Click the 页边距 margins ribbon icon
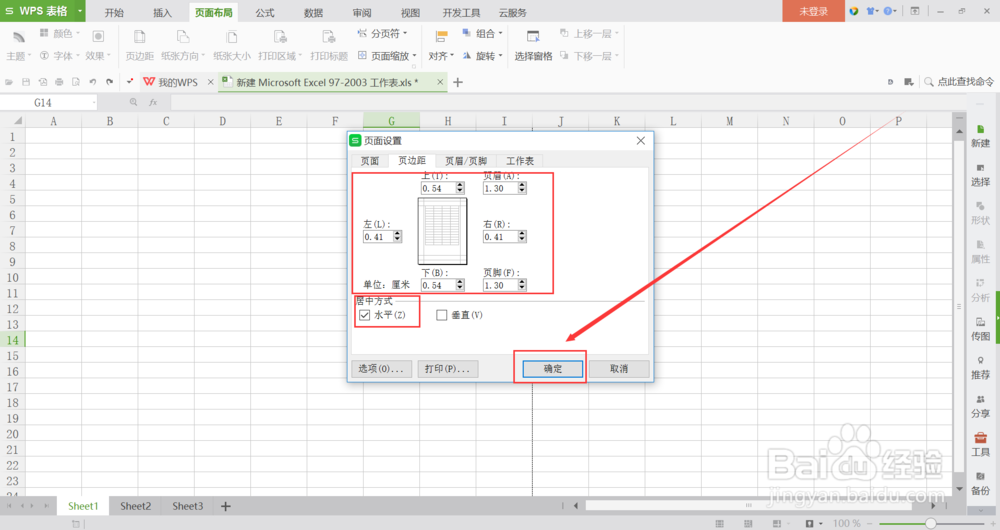Viewport: 1000px width, 530px height. (140, 45)
